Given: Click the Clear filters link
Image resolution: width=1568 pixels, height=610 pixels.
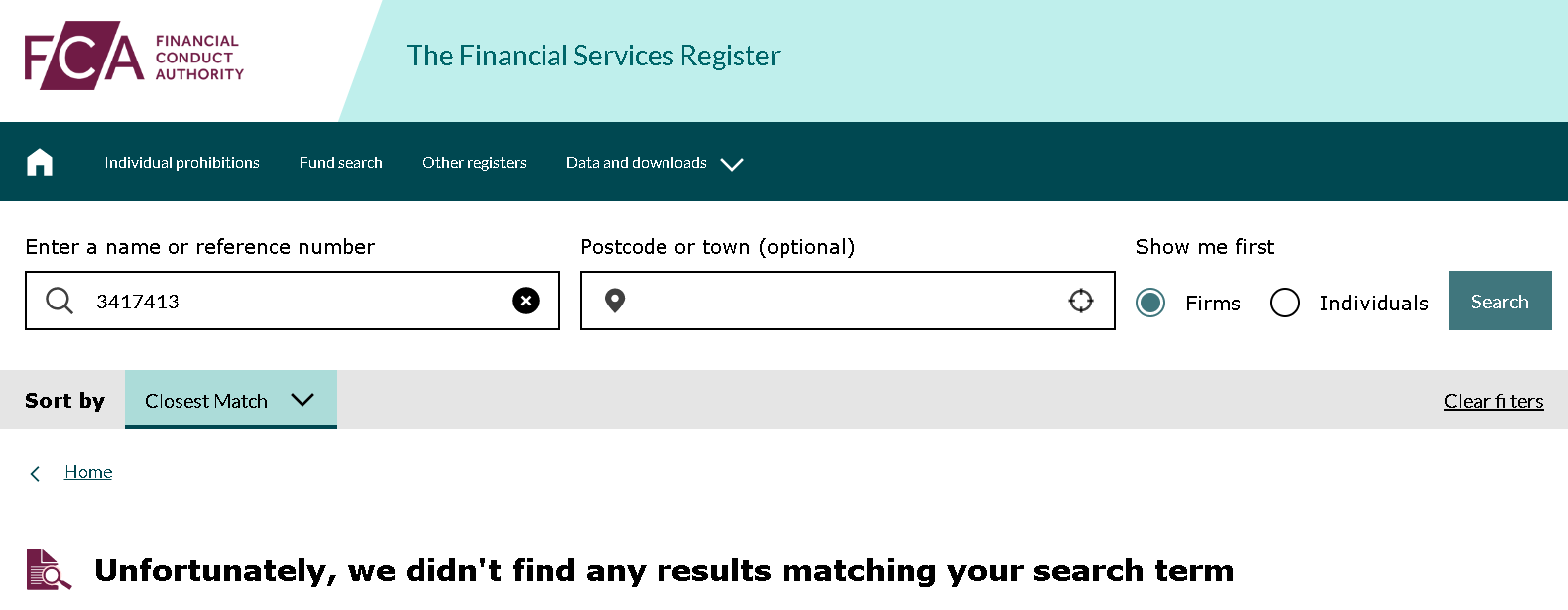Looking at the screenshot, I should tap(1494, 401).
